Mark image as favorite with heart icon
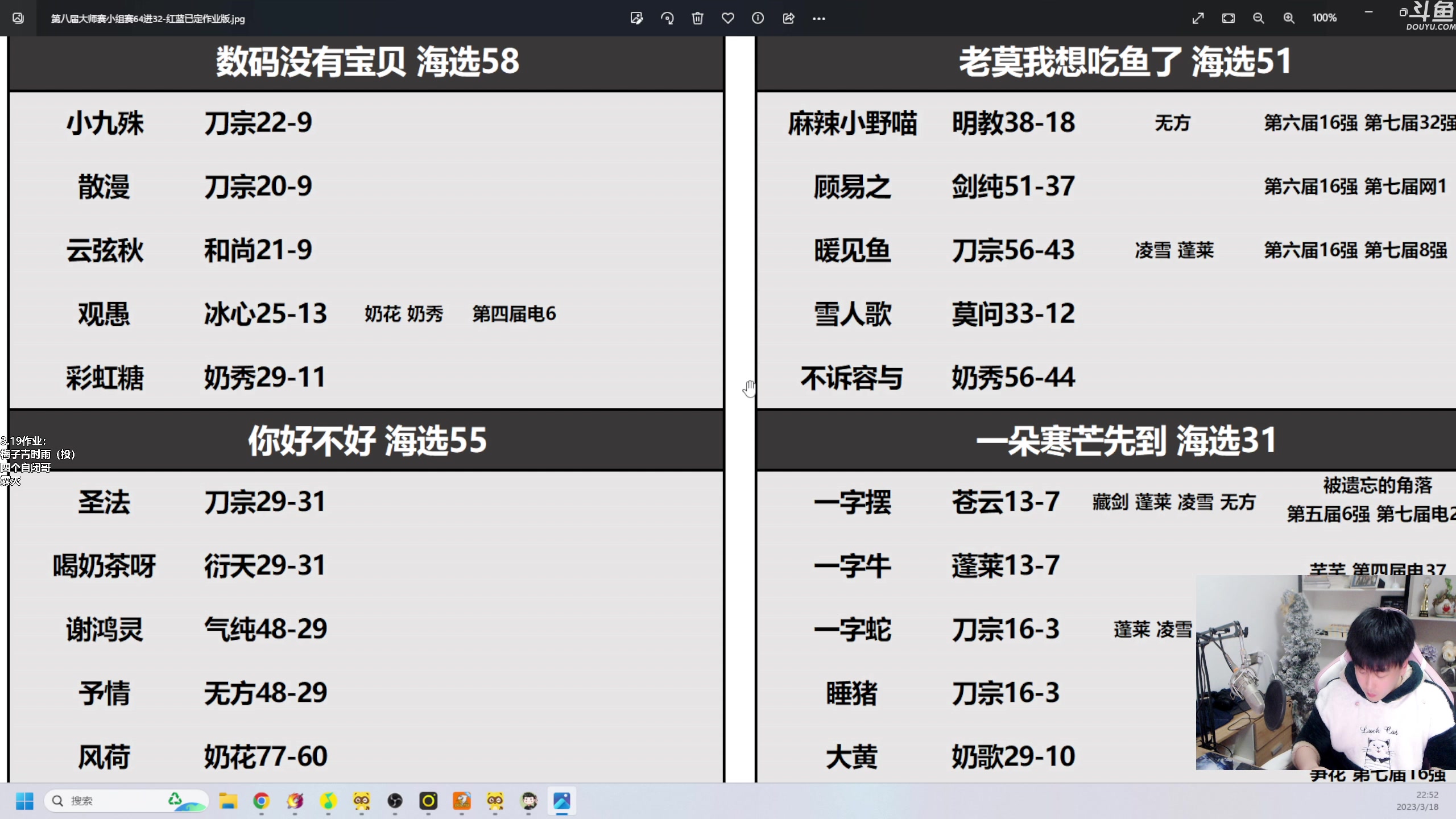The image size is (1456, 819). click(727, 18)
